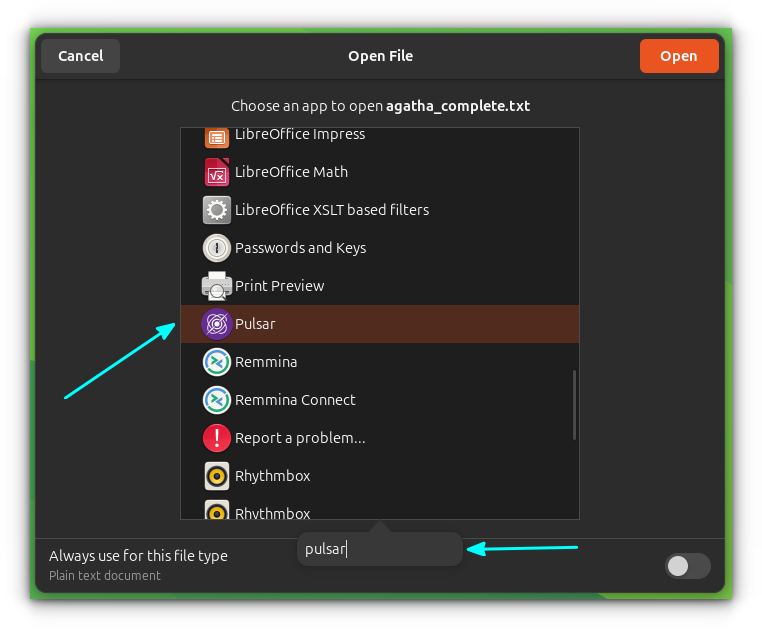Choose the Passwords and Keys label
762x631 pixels.
[300, 248]
